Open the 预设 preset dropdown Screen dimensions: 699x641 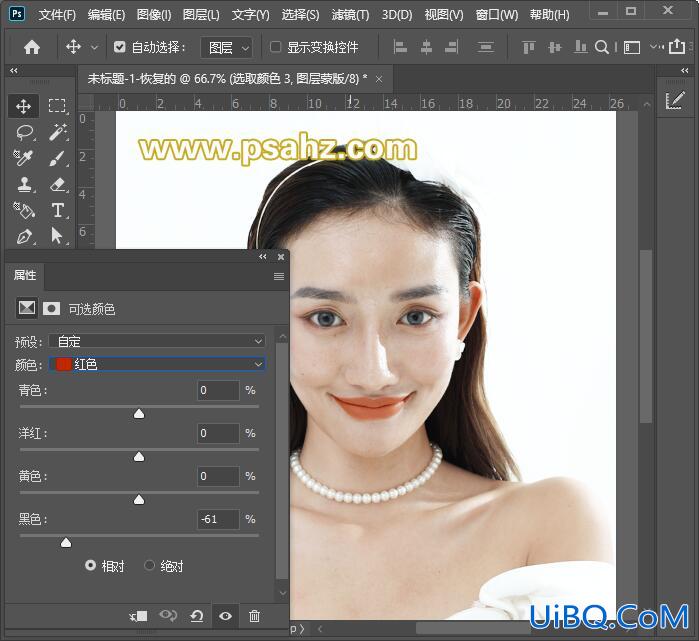tap(157, 341)
